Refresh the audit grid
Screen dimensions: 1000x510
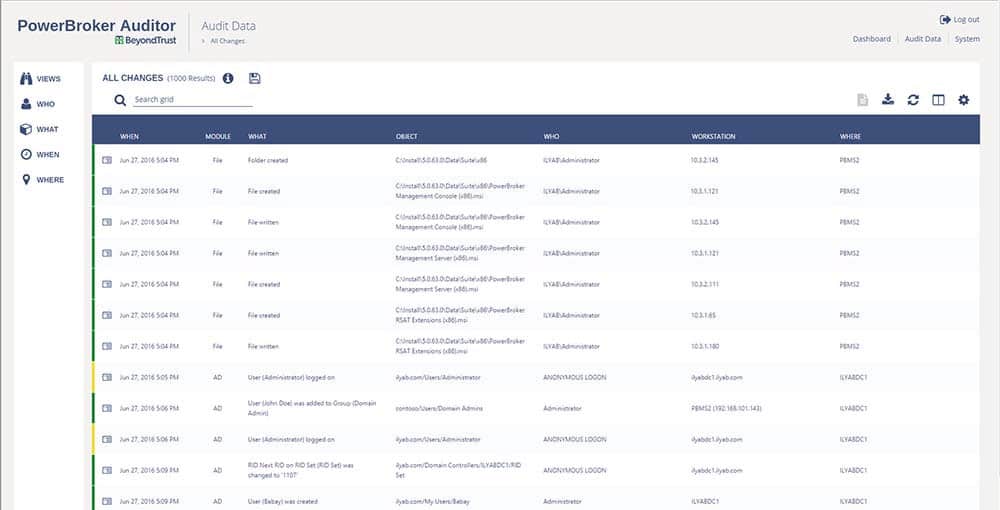913,100
